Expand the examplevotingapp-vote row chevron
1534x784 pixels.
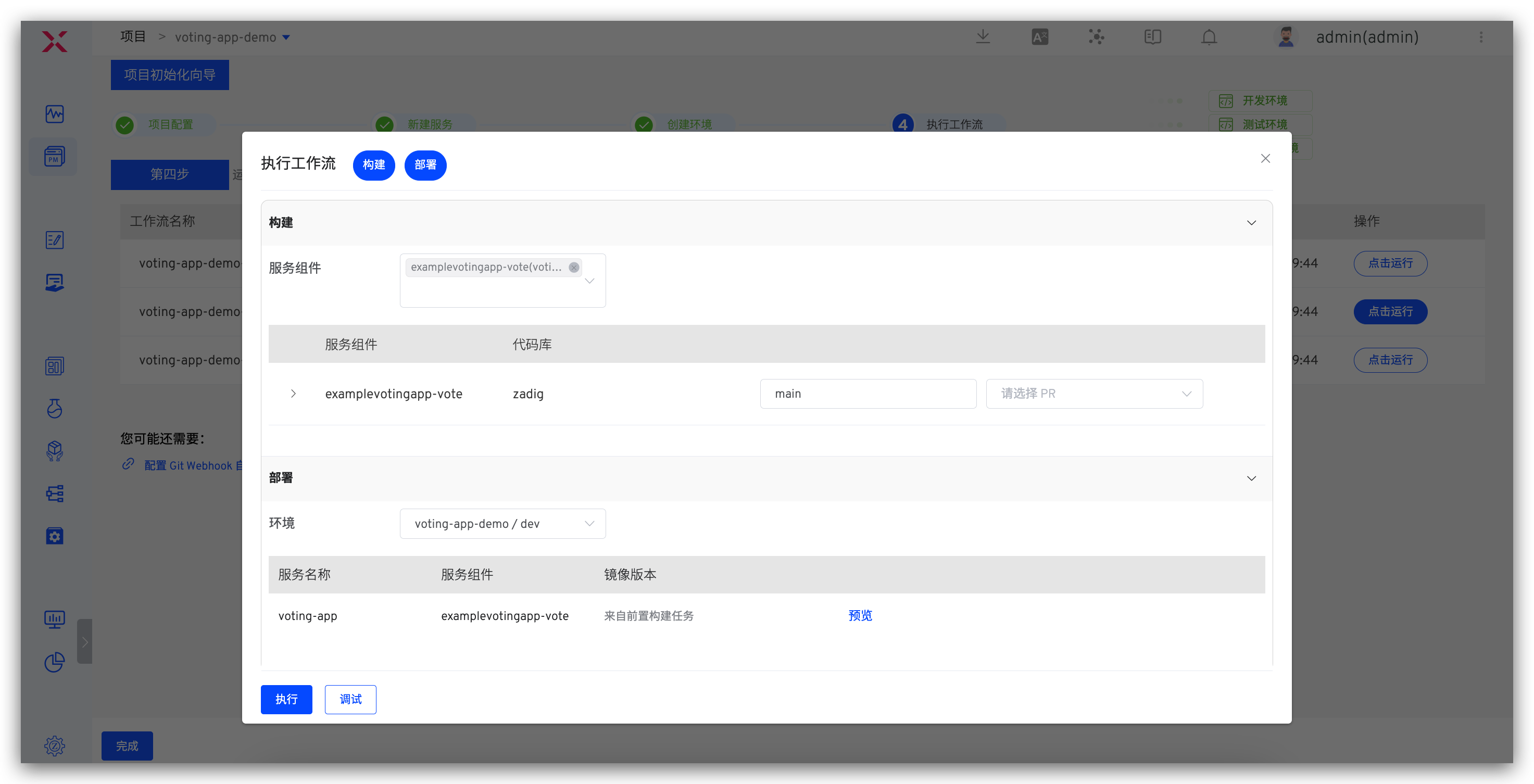293,394
